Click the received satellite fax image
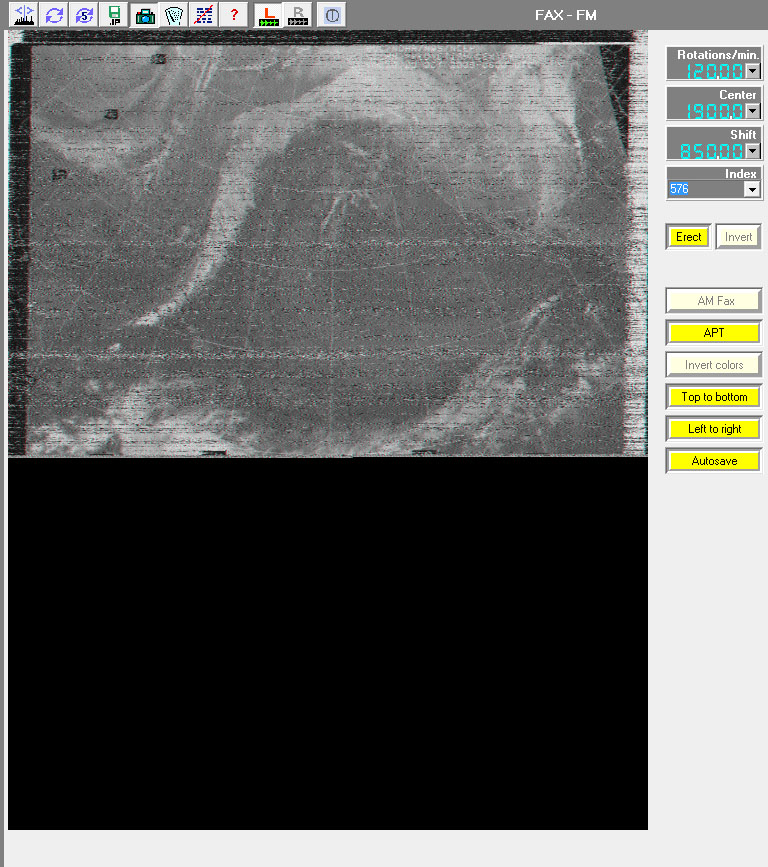The width and height of the screenshot is (768, 867). [327, 244]
